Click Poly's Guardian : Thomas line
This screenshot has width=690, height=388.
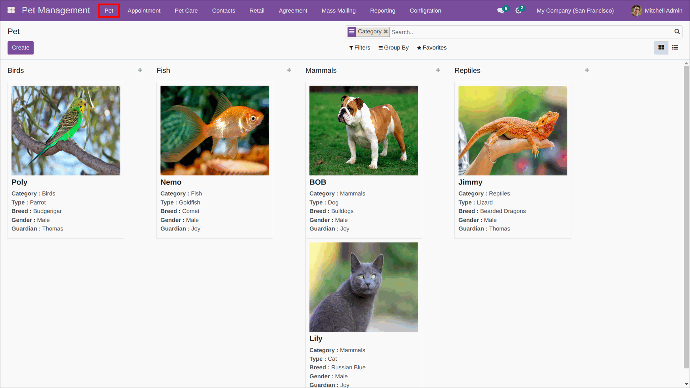tap(37, 229)
